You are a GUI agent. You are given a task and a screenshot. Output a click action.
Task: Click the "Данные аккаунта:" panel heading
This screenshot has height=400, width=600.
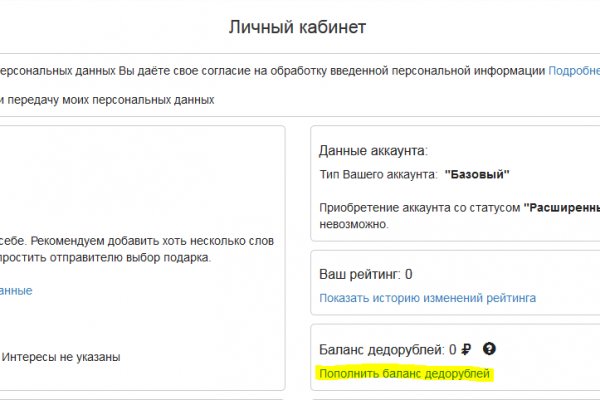(x=373, y=151)
